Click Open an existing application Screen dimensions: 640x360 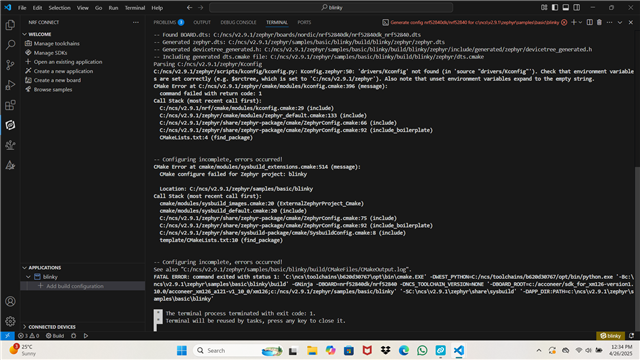[68, 62]
